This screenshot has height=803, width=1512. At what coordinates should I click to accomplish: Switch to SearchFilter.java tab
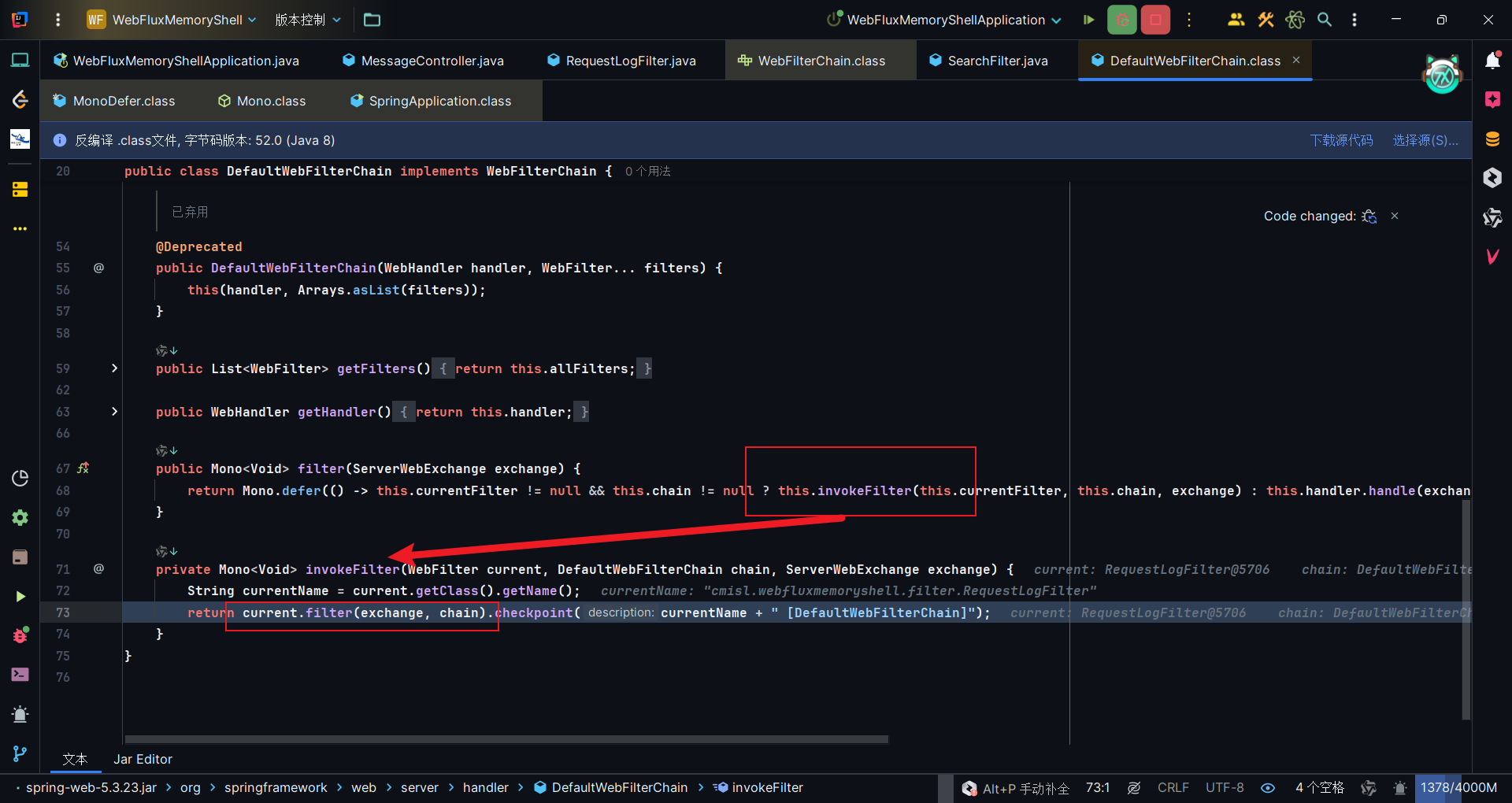tap(988, 61)
